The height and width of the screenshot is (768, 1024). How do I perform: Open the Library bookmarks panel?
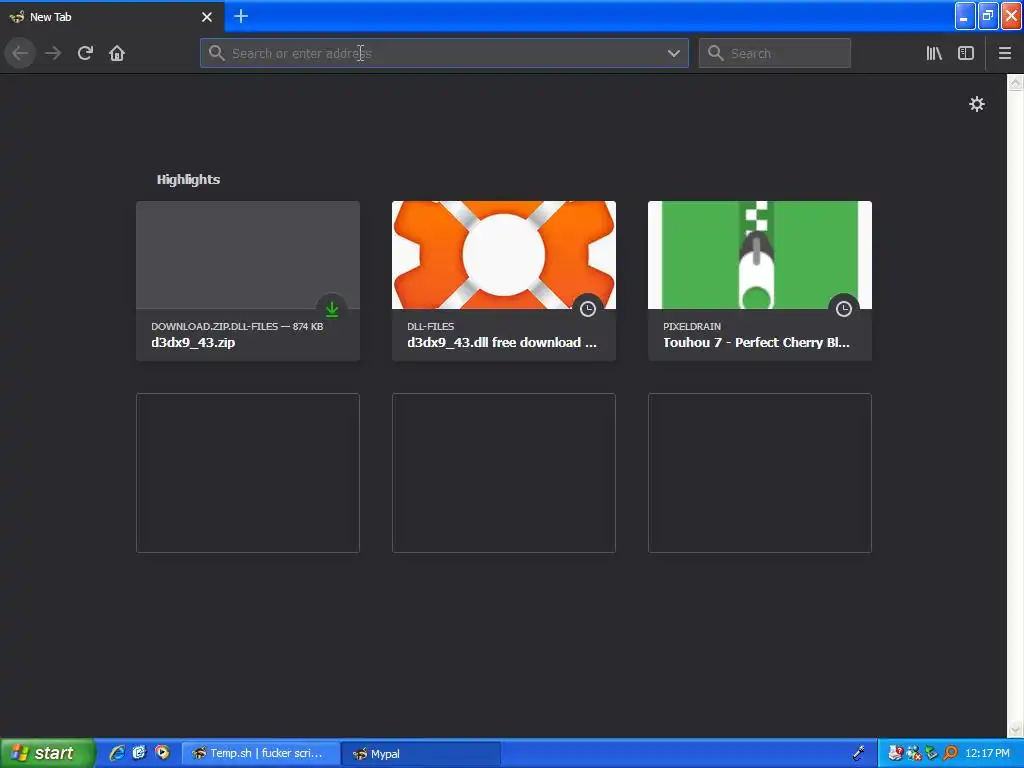934,53
